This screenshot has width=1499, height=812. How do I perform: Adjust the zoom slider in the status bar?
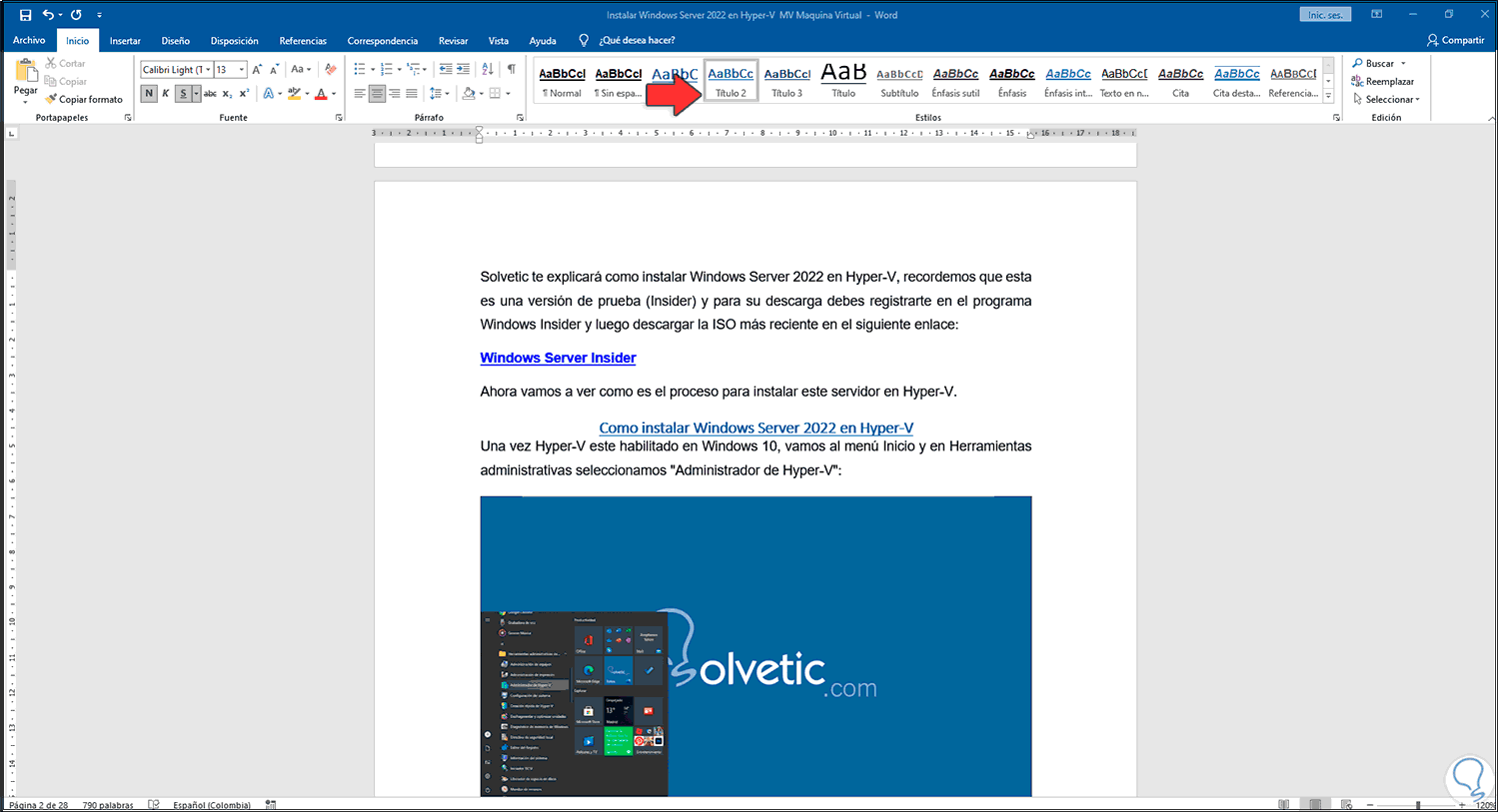point(1417,805)
